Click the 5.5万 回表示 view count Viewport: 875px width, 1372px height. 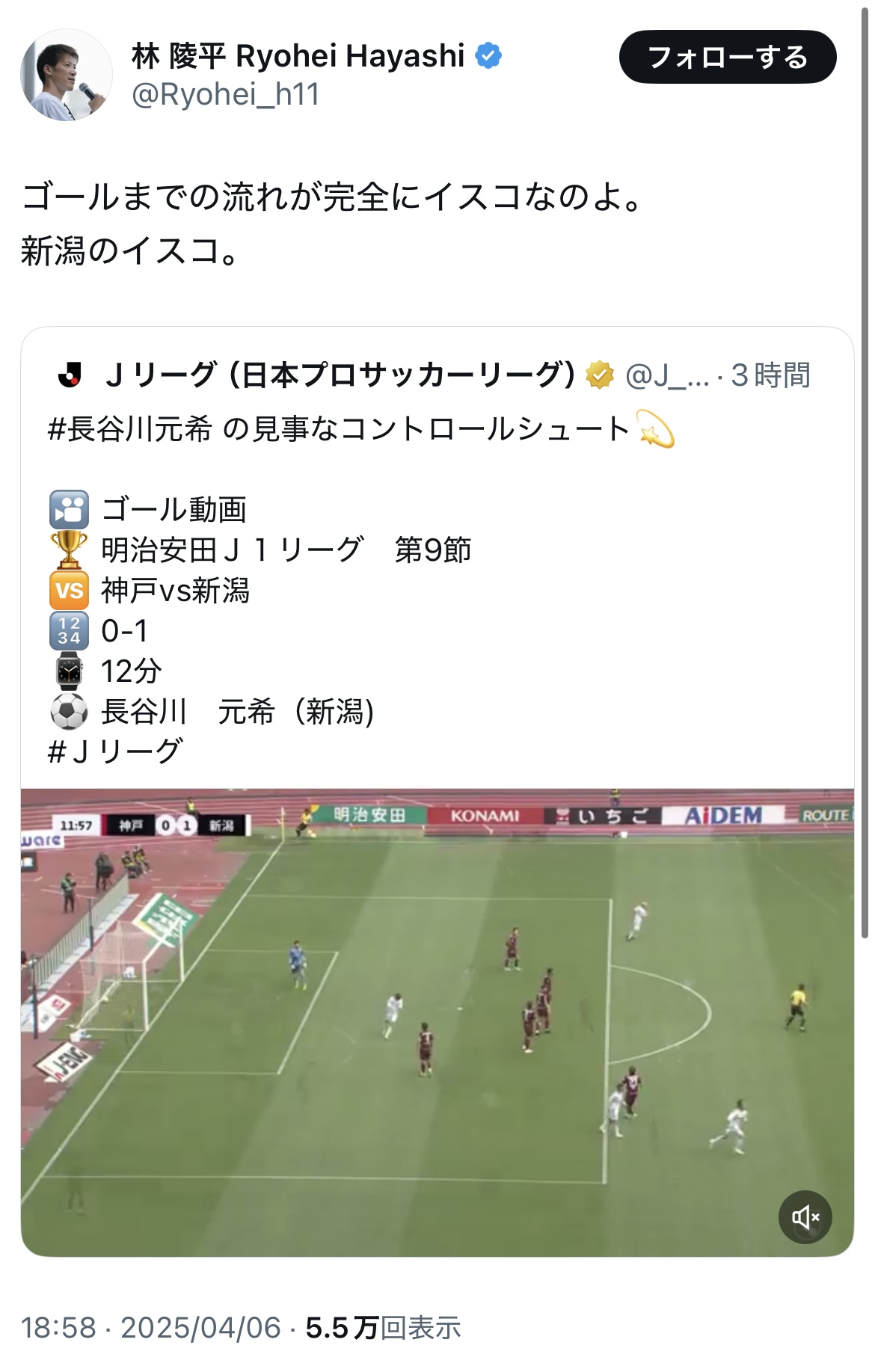pos(383,1328)
